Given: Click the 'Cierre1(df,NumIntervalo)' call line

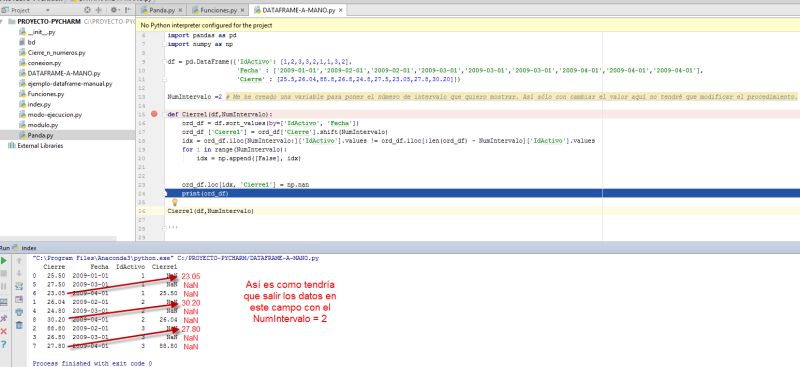Looking at the screenshot, I should click(211, 211).
